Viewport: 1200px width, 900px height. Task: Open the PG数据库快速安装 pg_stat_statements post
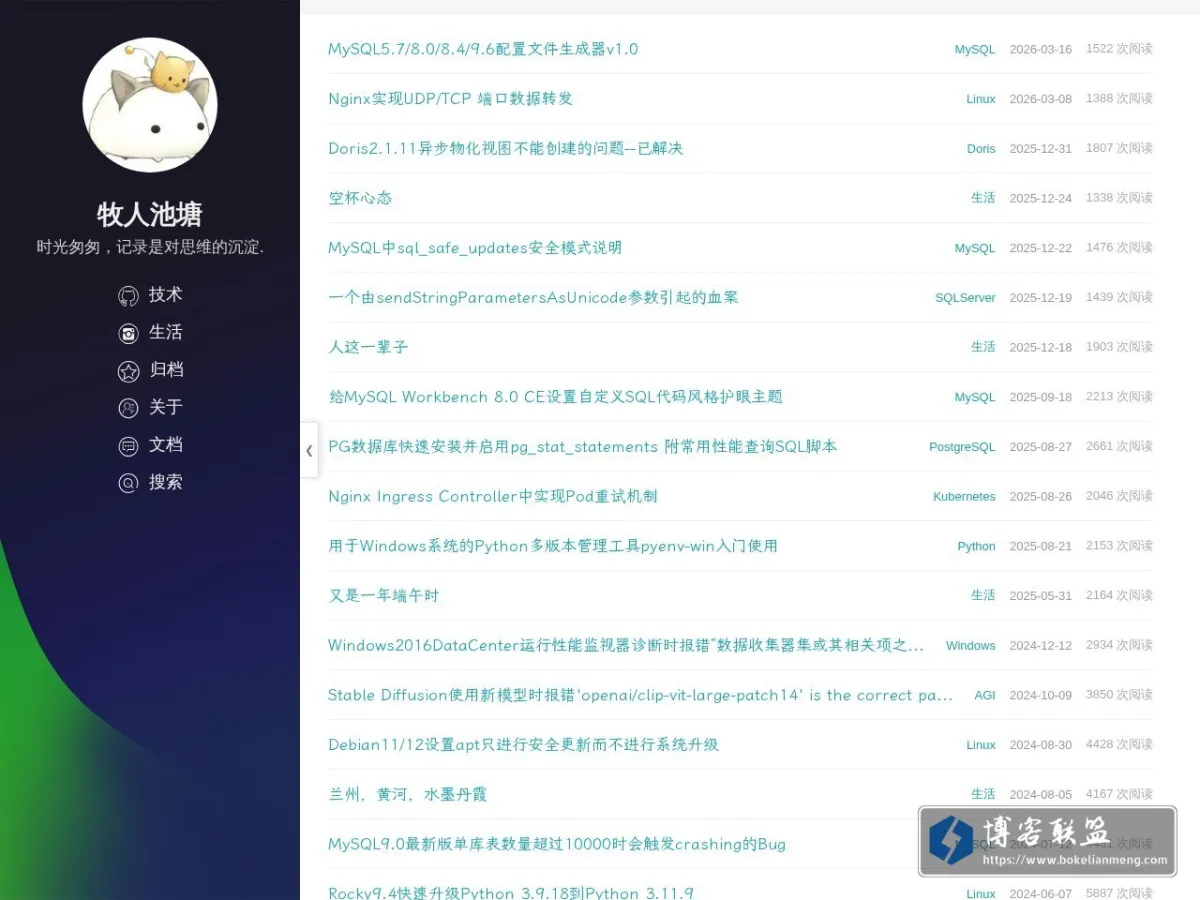[x=582, y=446]
